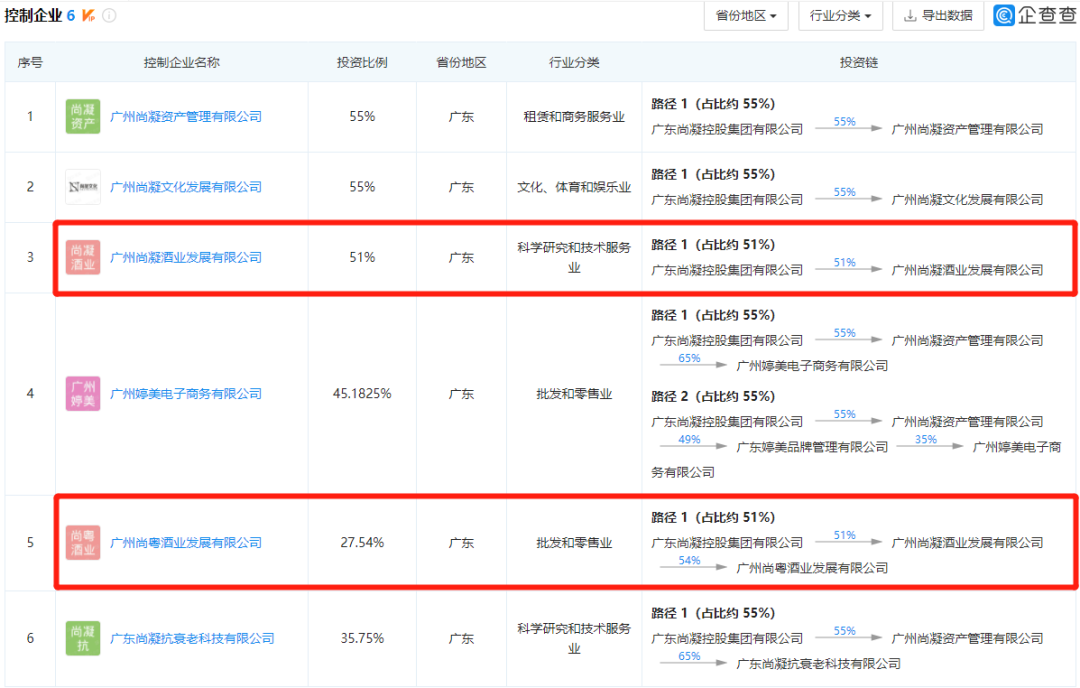Click the 54% arrow link in row 5 chain

689,561
